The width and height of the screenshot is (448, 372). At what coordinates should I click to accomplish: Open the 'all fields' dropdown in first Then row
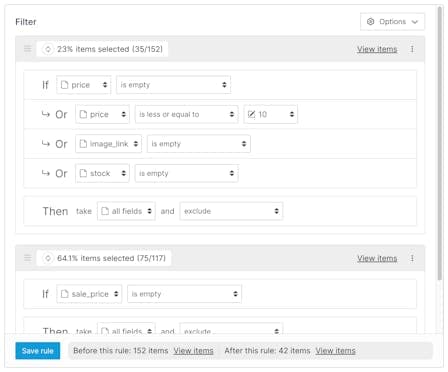pyautogui.click(x=126, y=211)
